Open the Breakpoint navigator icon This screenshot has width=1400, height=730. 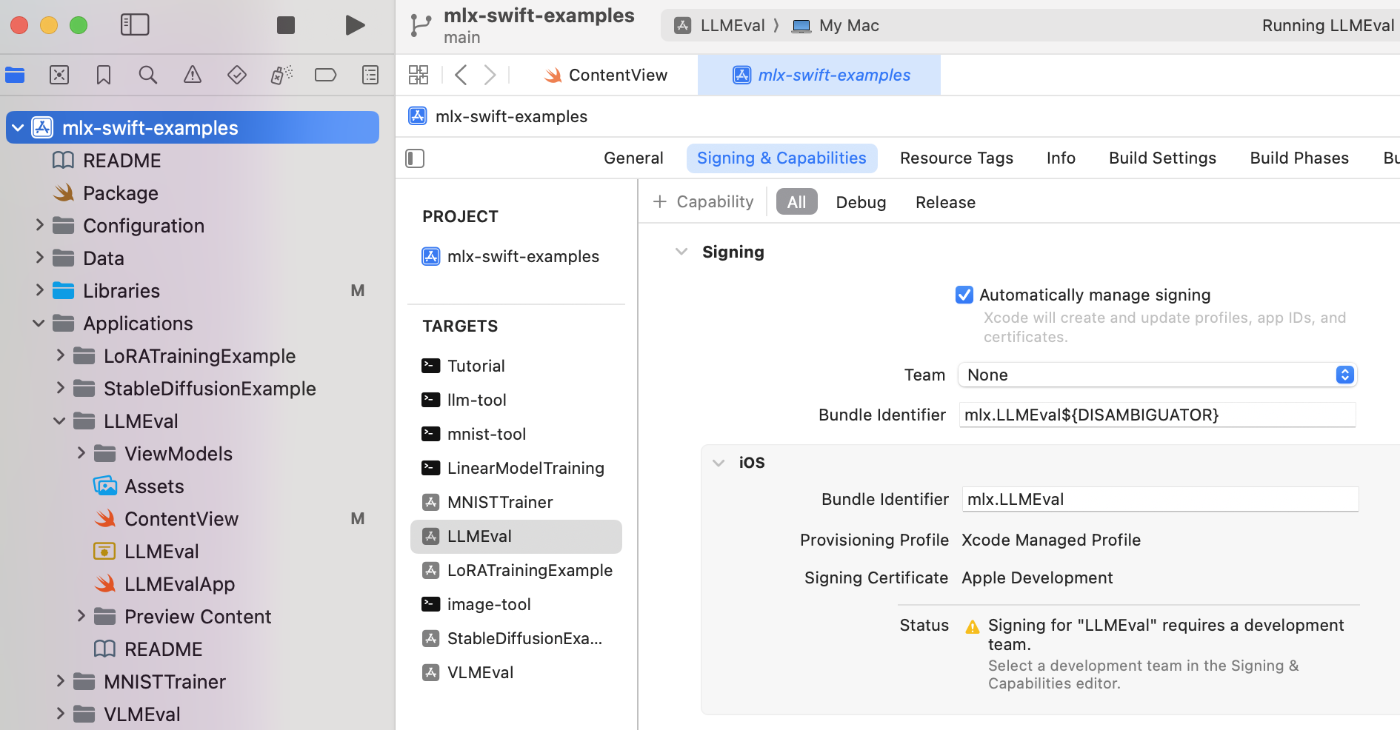[326, 75]
